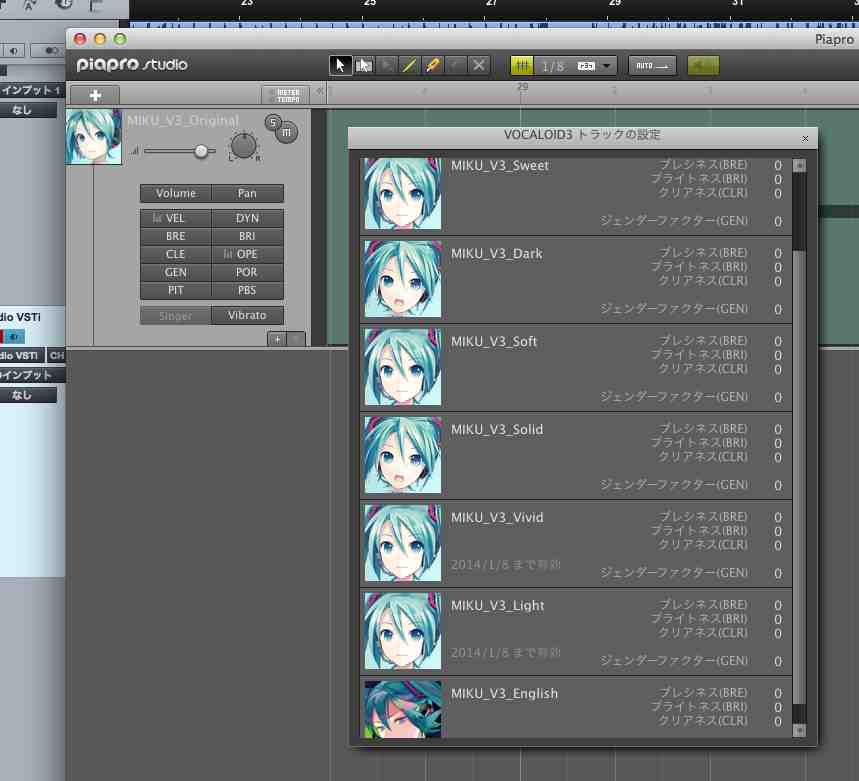Click the MIKU_V3_Sweet name text
859x781 pixels.
point(500,166)
